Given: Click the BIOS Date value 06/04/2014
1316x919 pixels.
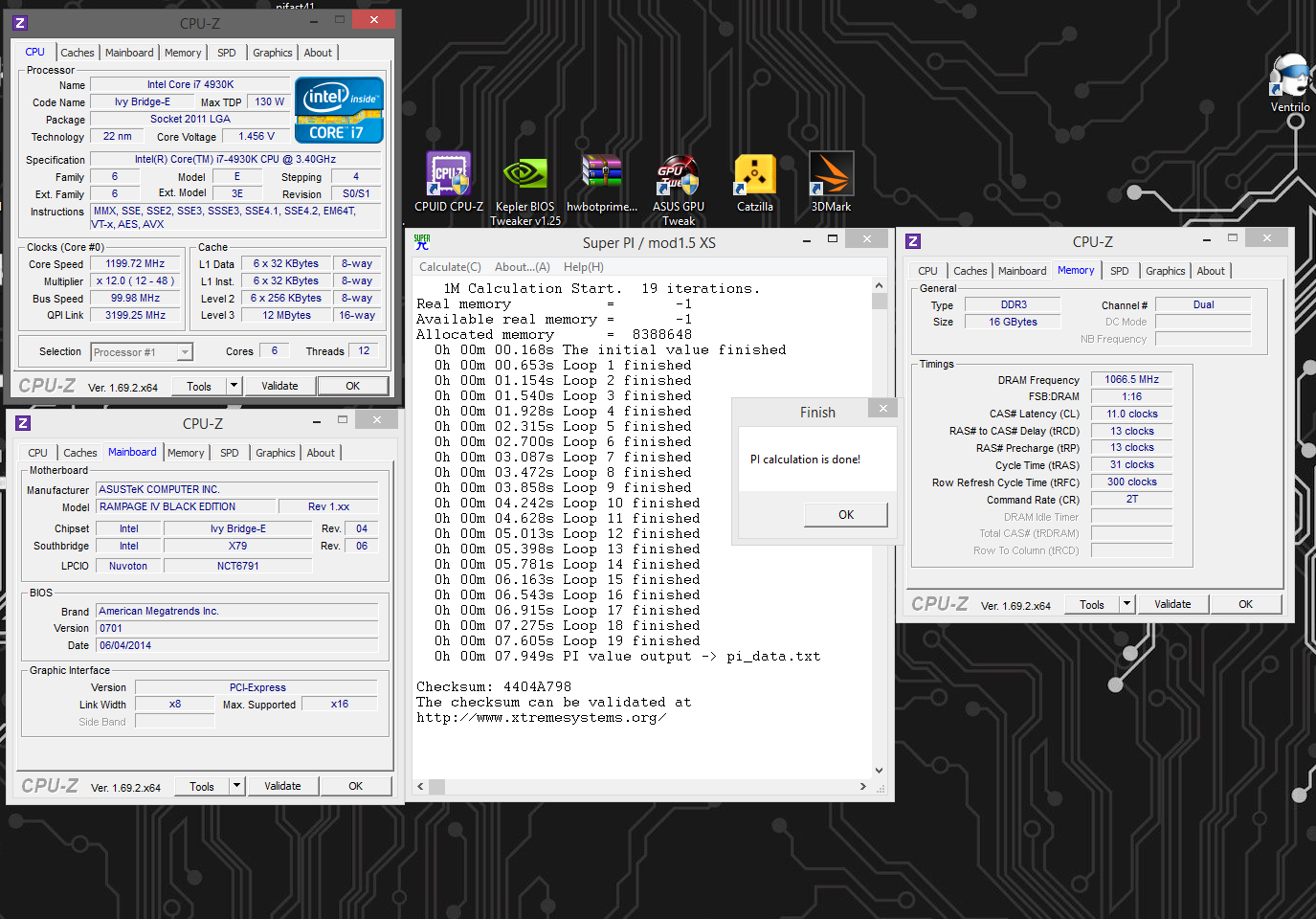Looking at the screenshot, I should tap(237, 645).
